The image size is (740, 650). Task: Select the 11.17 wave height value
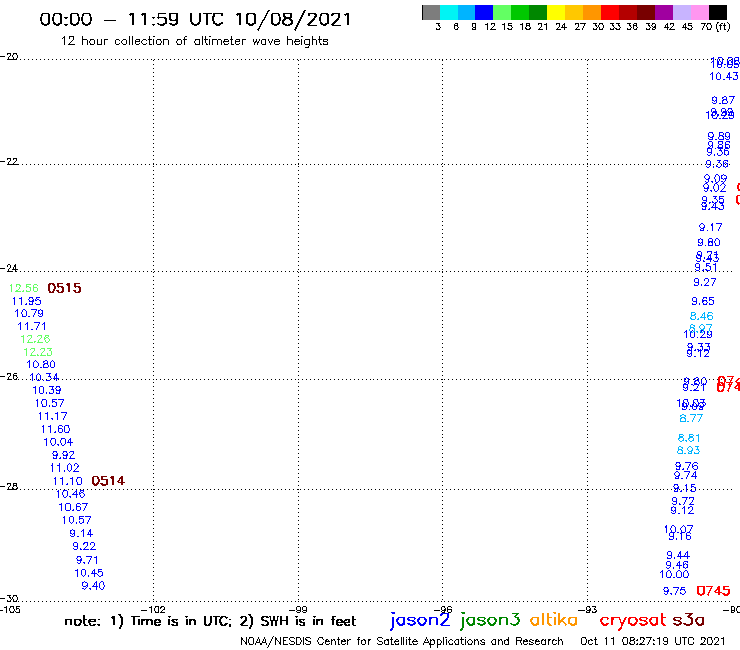[52, 416]
